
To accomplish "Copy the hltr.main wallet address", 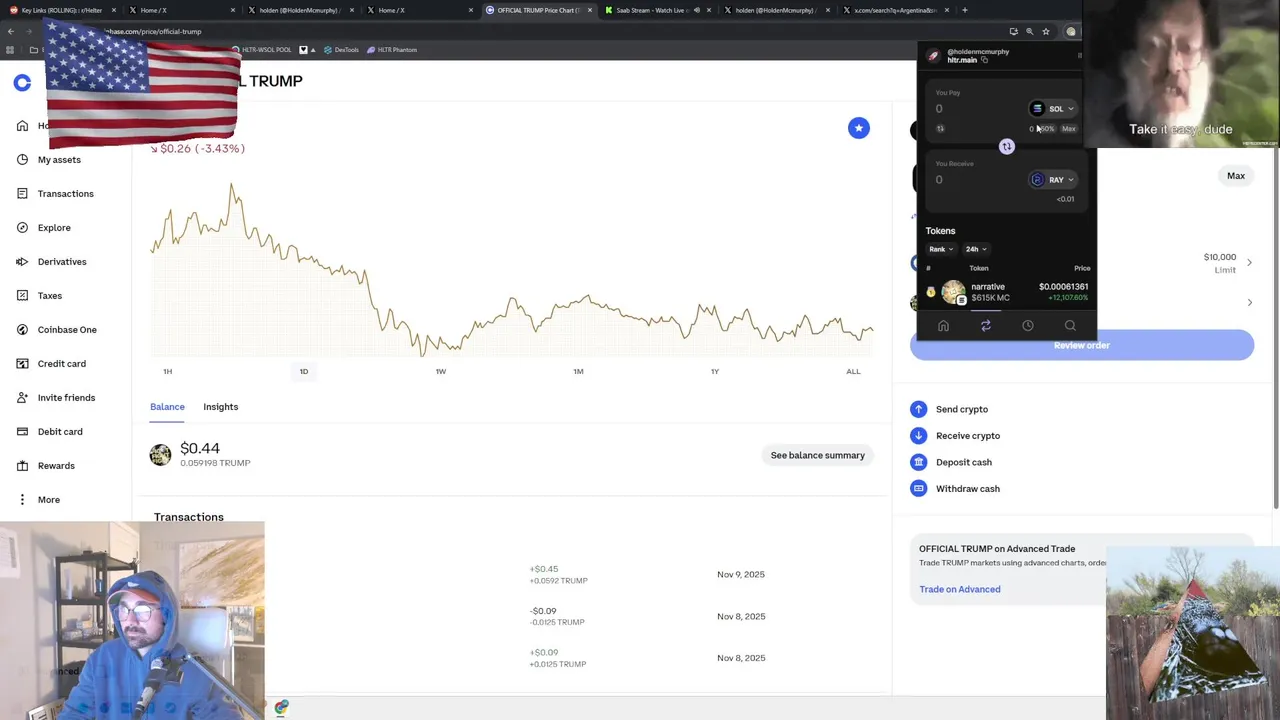I will 984,60.
